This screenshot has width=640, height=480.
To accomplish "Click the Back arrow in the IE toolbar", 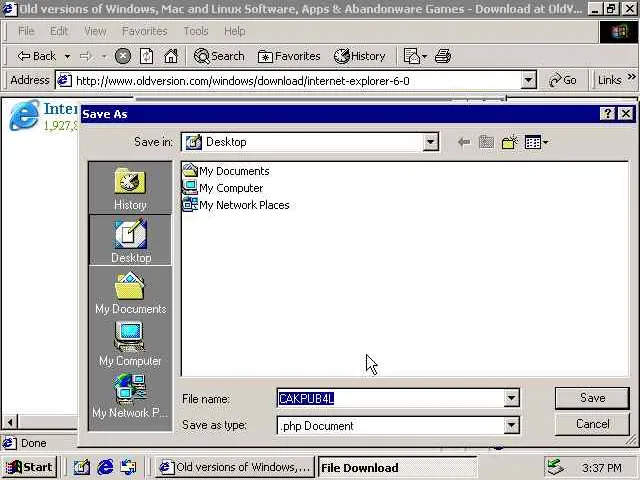I will pyautogui.click(x=36, y=56).
